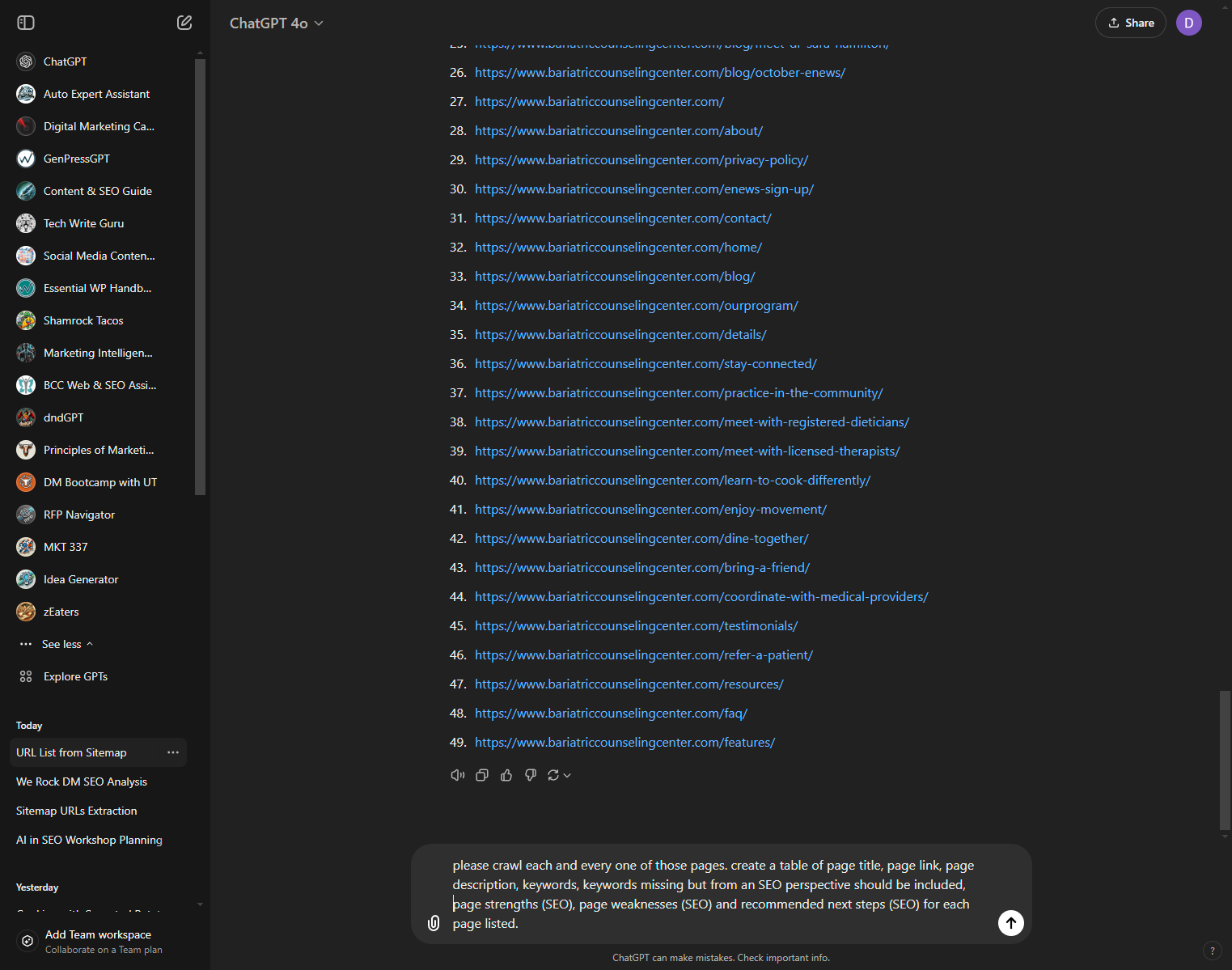Open MKT 337 GPT
The image size is (1232, 970).
coord(101,547)
